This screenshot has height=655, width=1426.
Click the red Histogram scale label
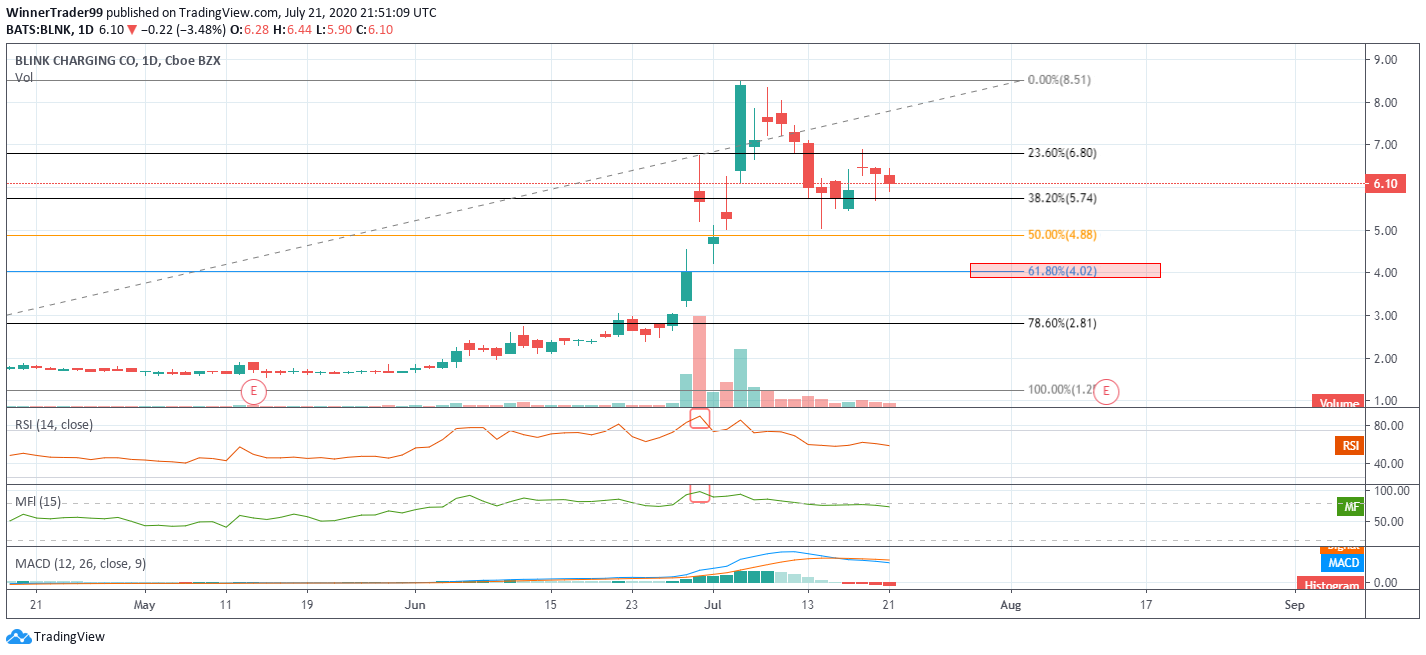pos(1330,584)
